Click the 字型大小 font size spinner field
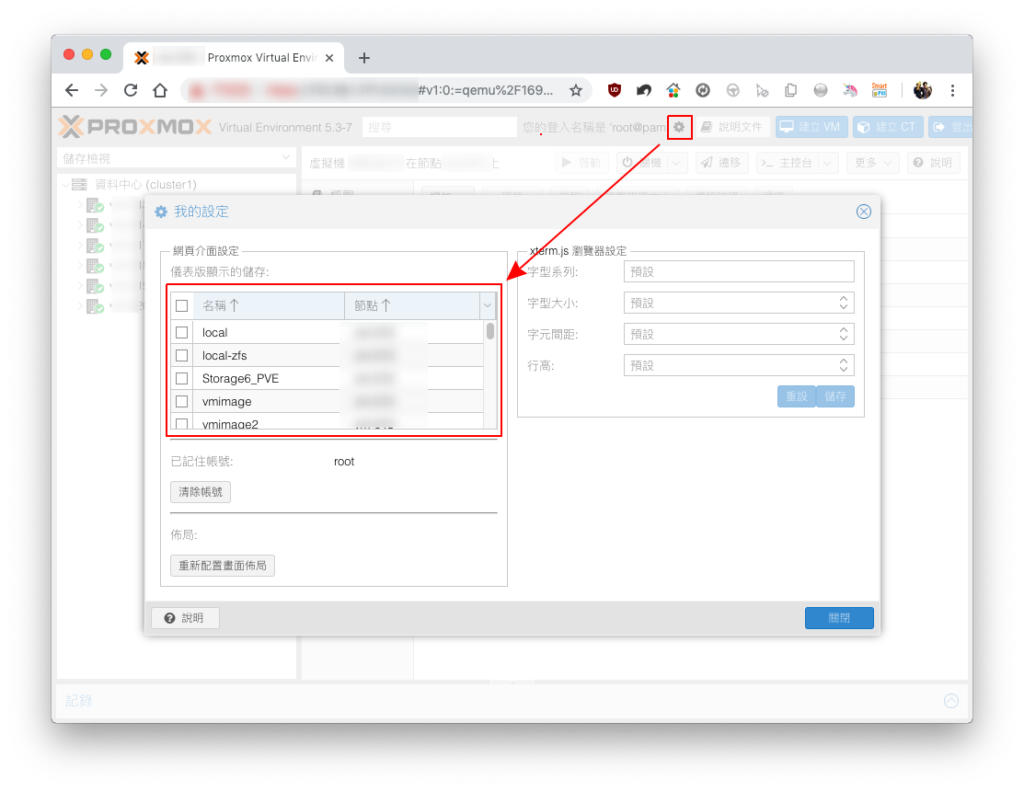The width and height of the screenshot is (1024, 791). 739,303
